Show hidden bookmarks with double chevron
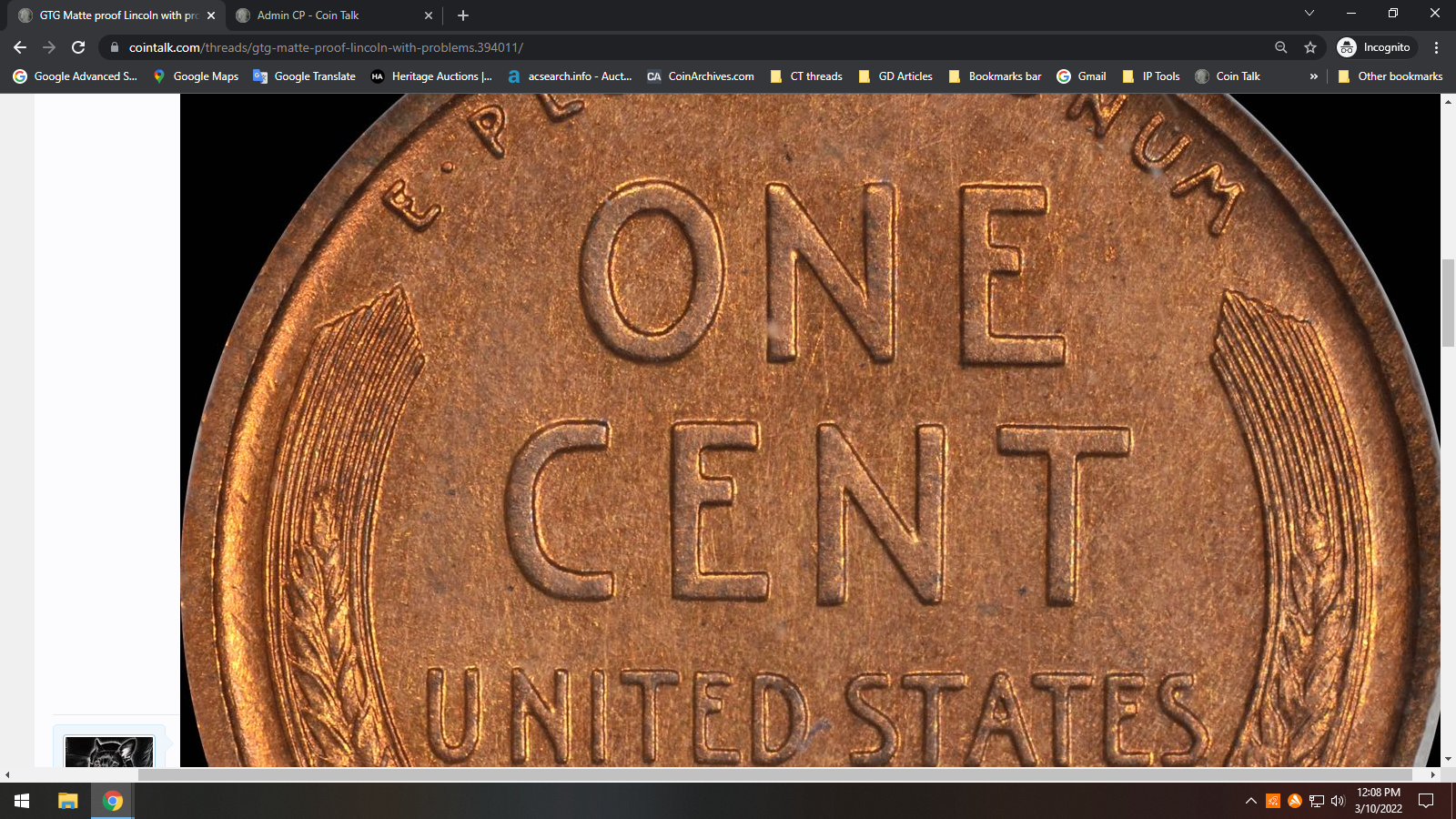Viewport: 1456px width, 819px height. 1314,76
